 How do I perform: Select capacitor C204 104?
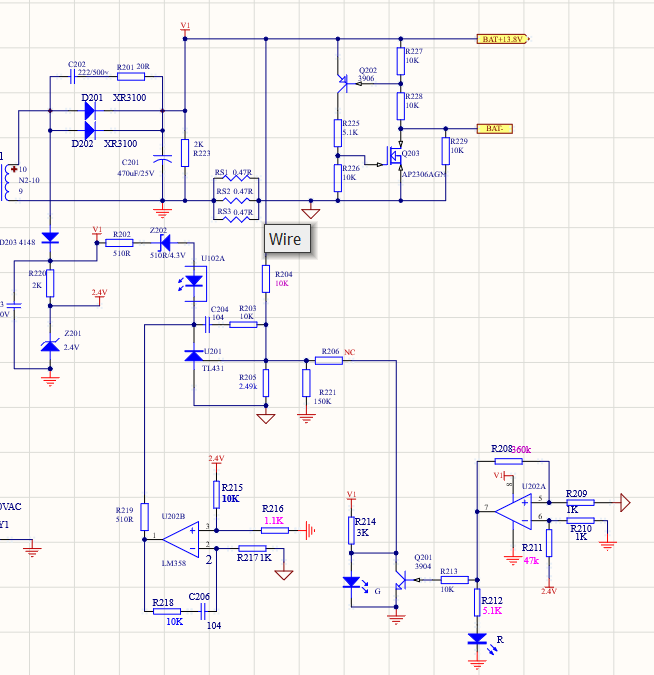pyautogui.click(x=207, y=325)
